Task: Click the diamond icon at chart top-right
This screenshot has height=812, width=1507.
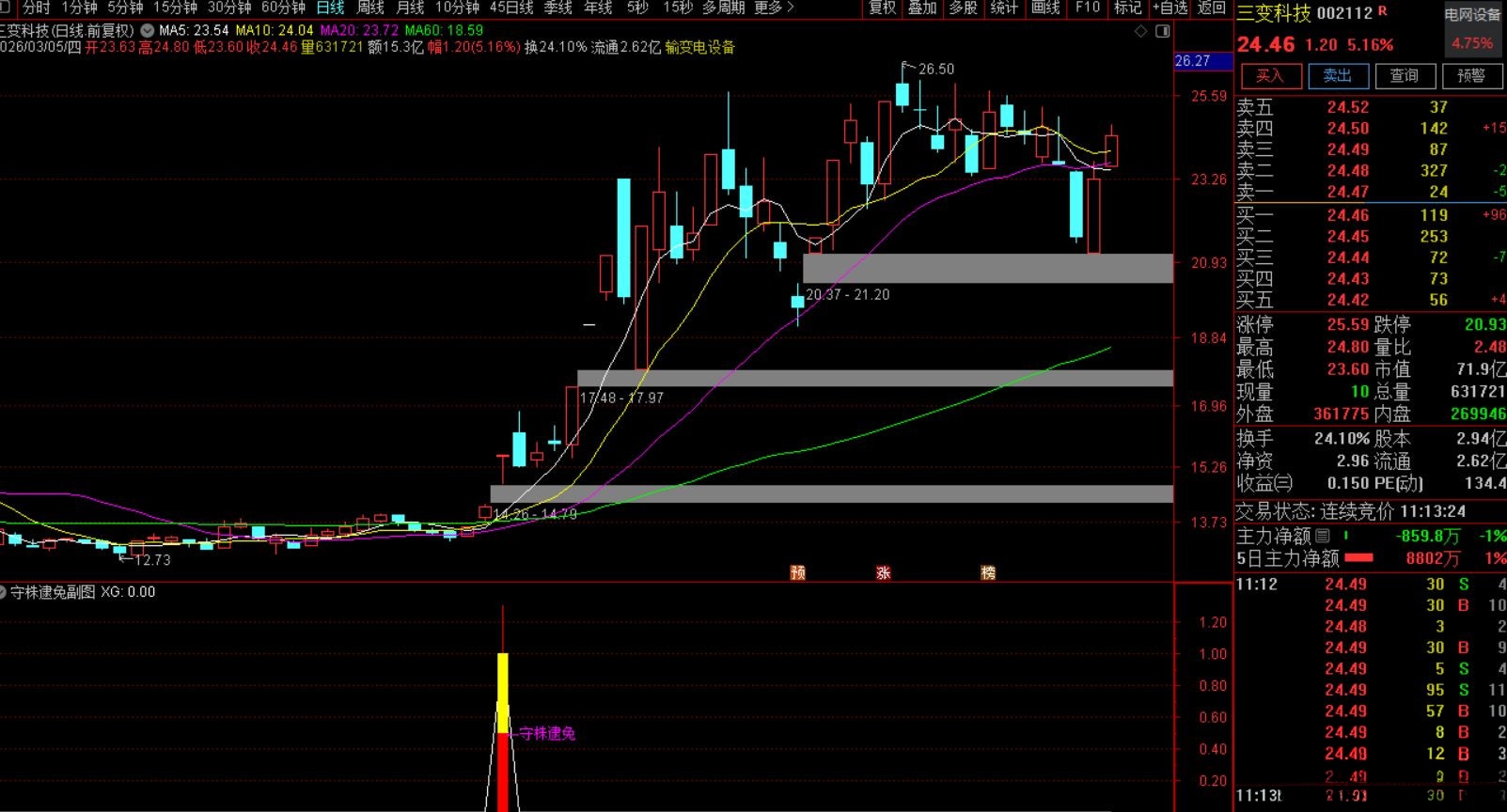Action: [x=1141, y=31]
